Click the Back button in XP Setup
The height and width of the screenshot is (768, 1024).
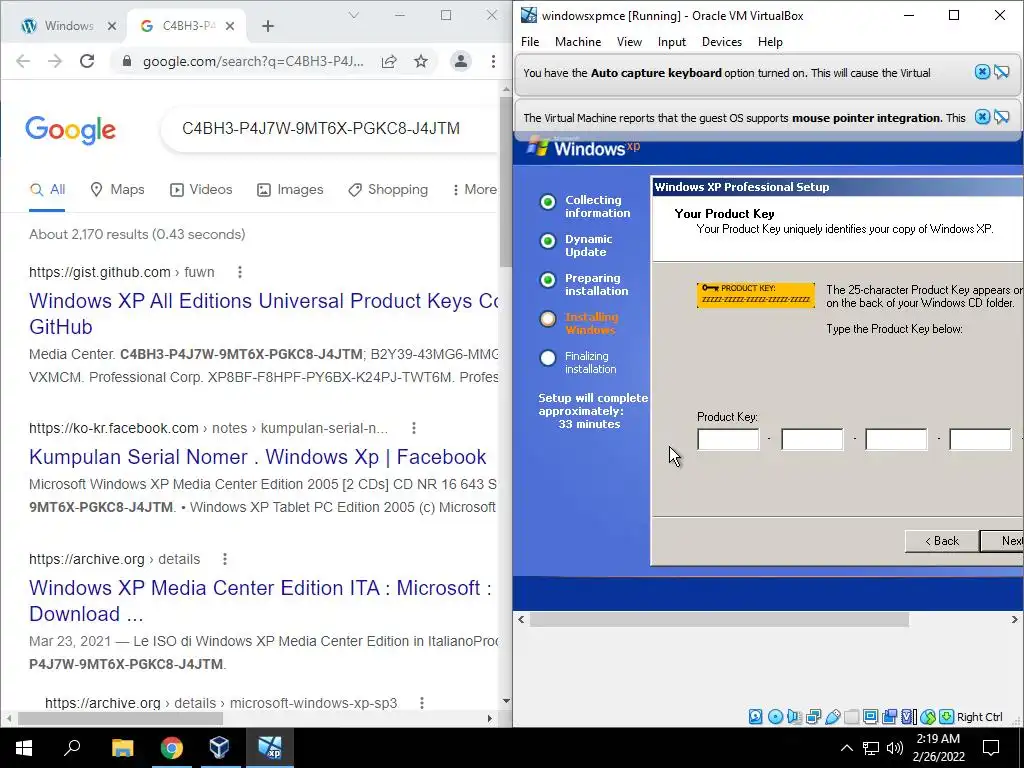click(942, 541)
